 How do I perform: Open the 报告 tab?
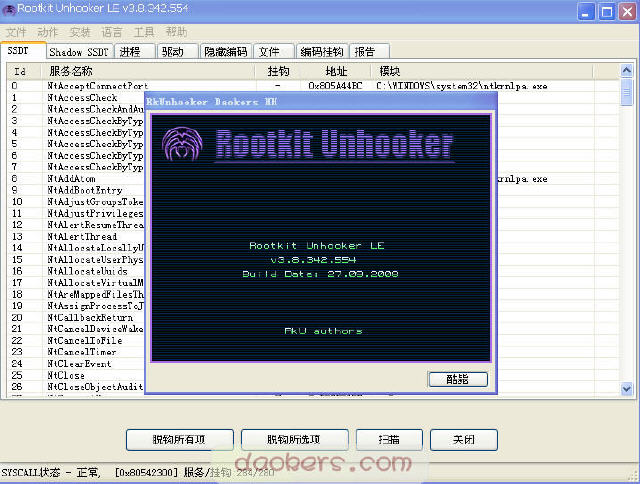point(369,52)
